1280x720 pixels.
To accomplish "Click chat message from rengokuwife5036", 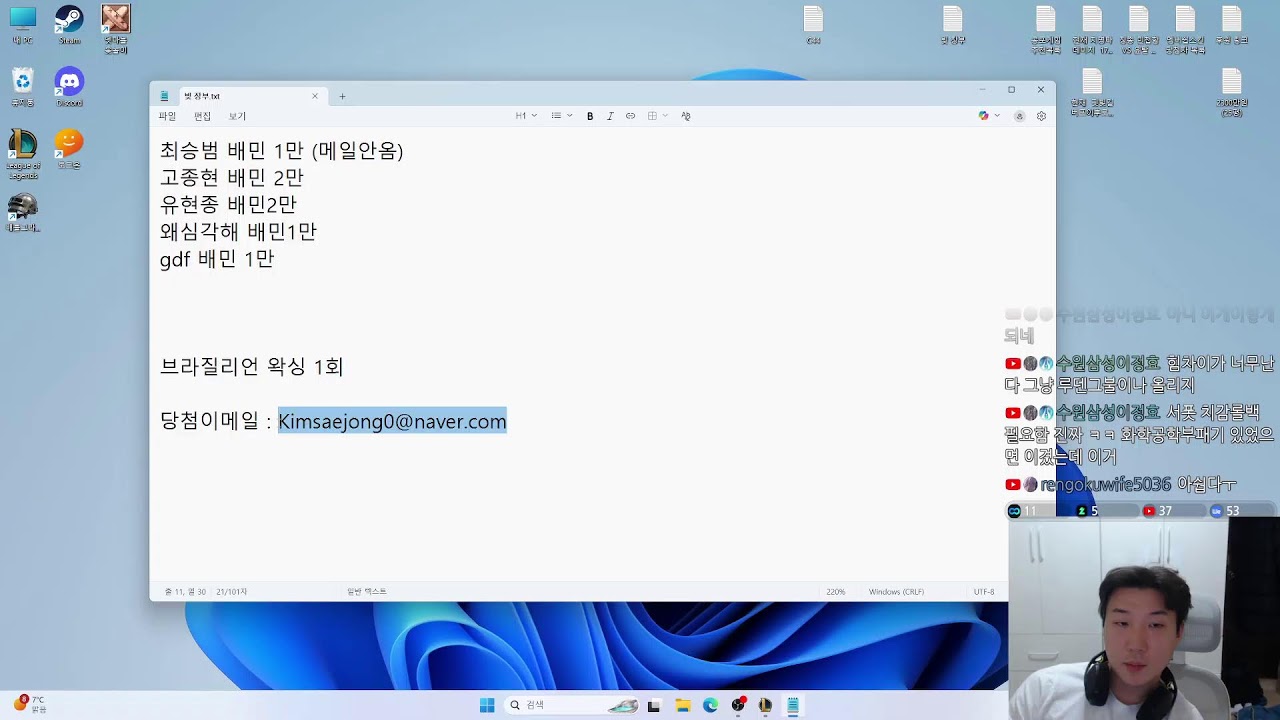I will coord(1121,485).
